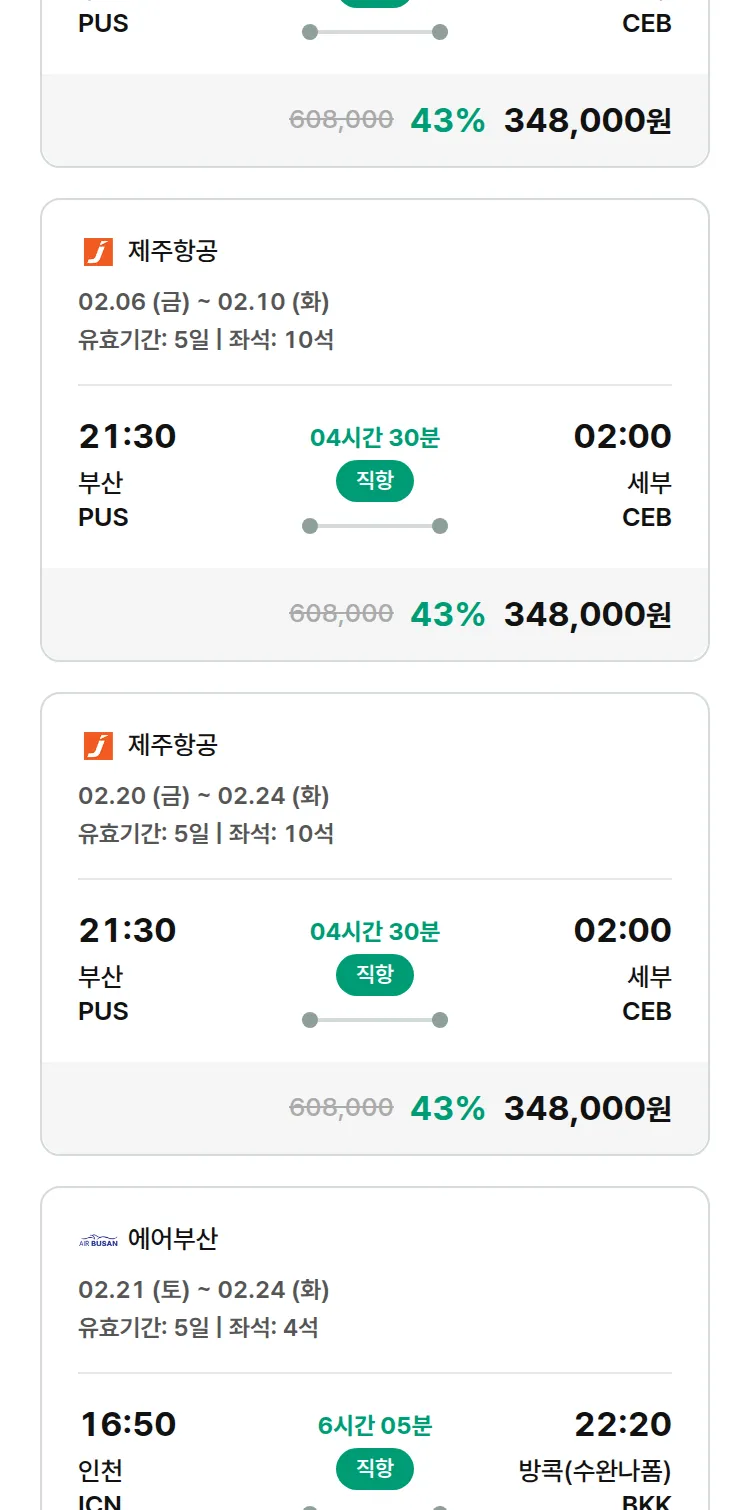Click 직항 badge on 02.06 flight
The height and width of the screenshot is (1510, 750).
click(x=374, y=481)
